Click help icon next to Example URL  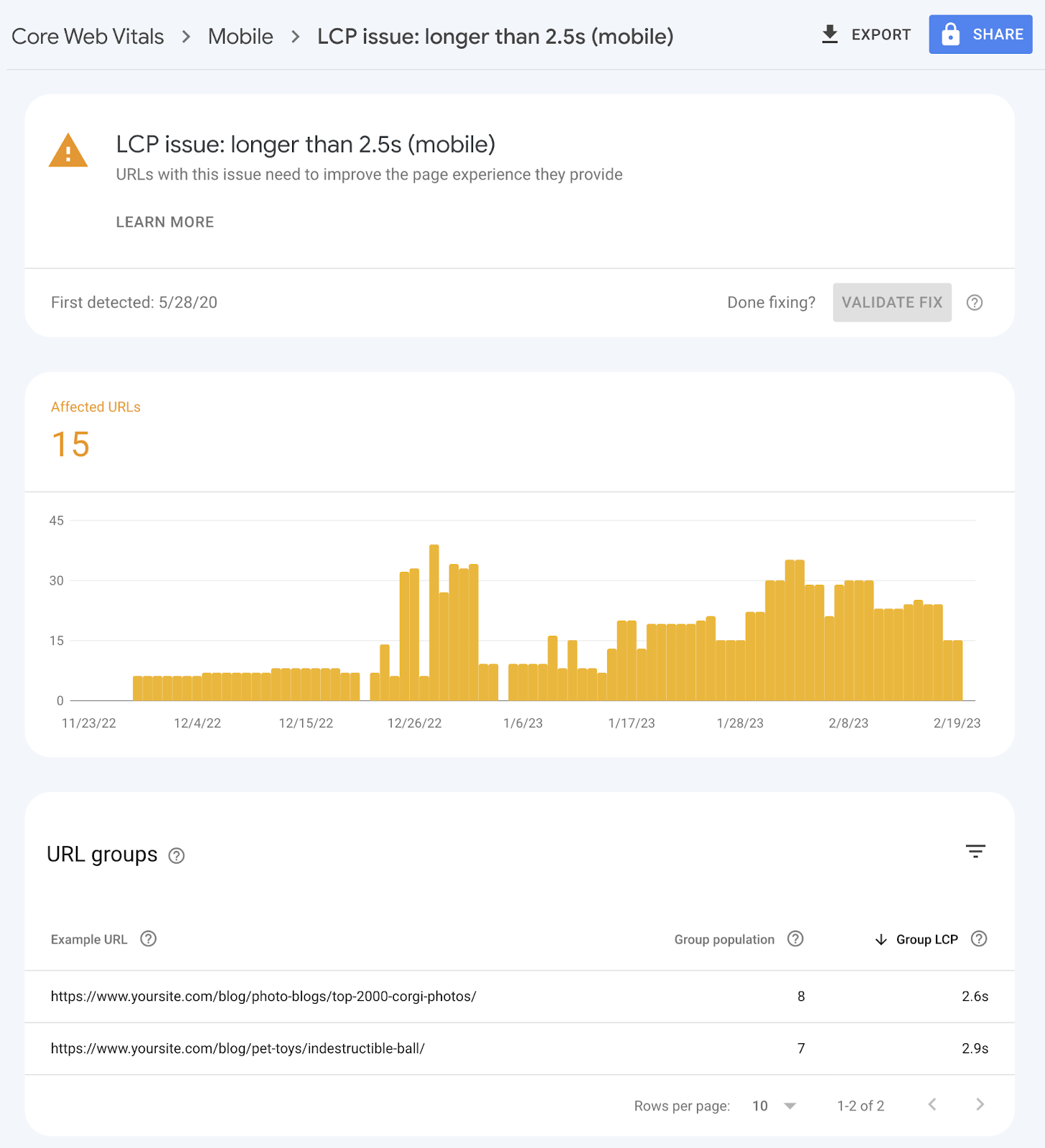click(x=149, y=939)
